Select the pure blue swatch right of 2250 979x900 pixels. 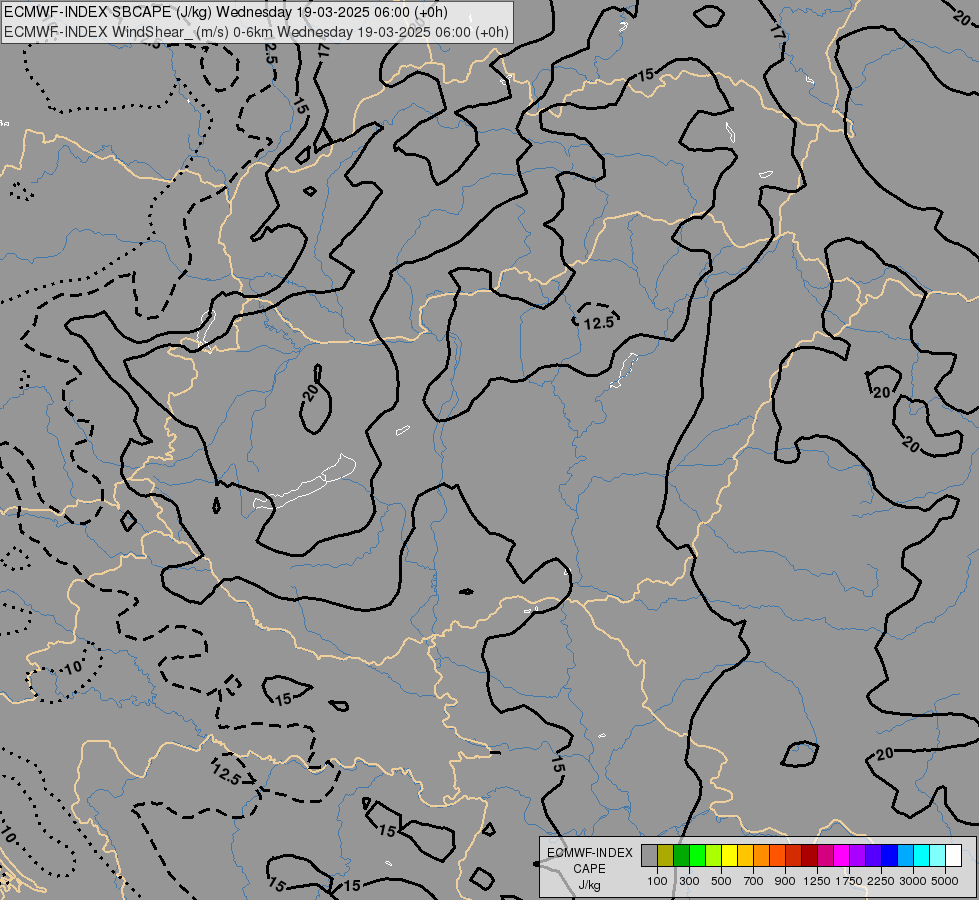[x=890, y=856]
